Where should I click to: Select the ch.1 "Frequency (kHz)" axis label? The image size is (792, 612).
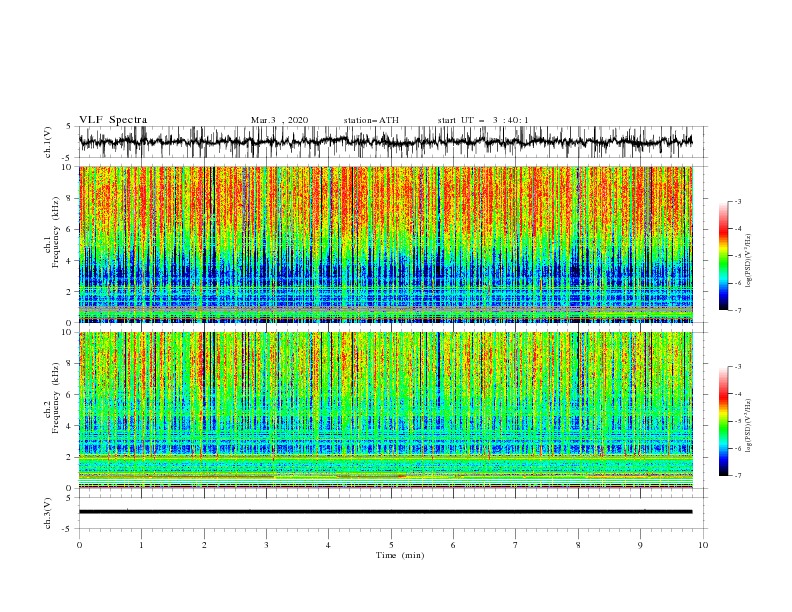pos(56,233)
